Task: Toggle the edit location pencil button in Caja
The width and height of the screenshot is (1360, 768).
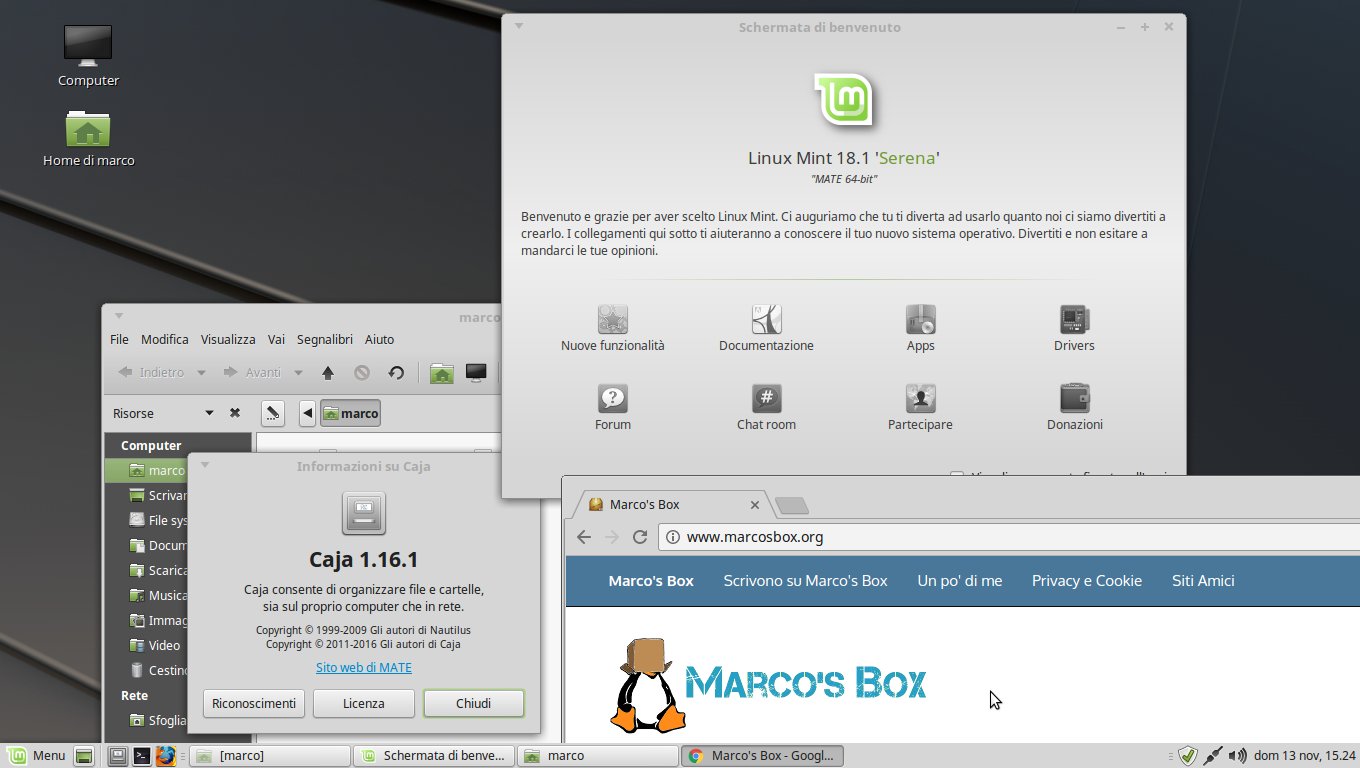Action: click(x=273, y=413)
